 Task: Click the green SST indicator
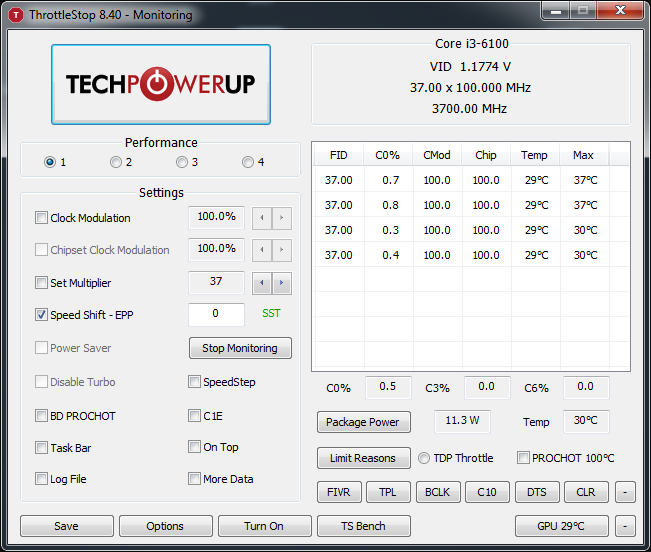pos(272,313)
